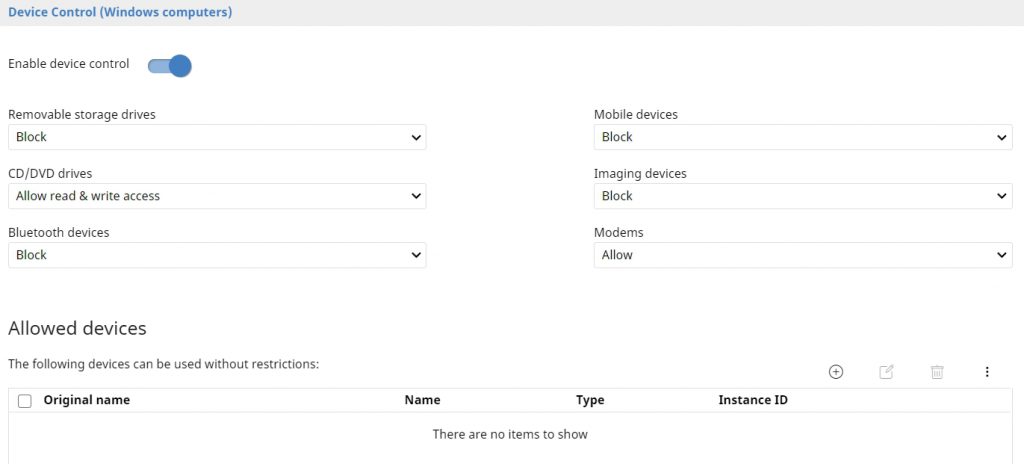1024x464 pixels.
Task: Toggle the Enable device control switch
Action: pos(169,66)
